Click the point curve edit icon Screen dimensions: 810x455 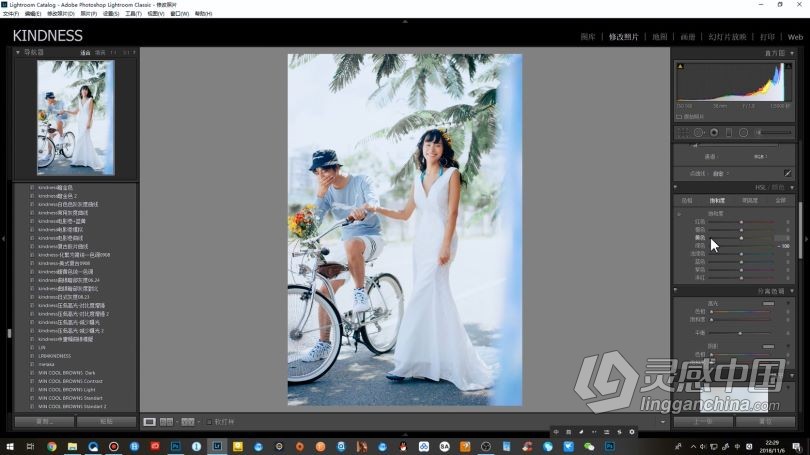coord(787,173)
